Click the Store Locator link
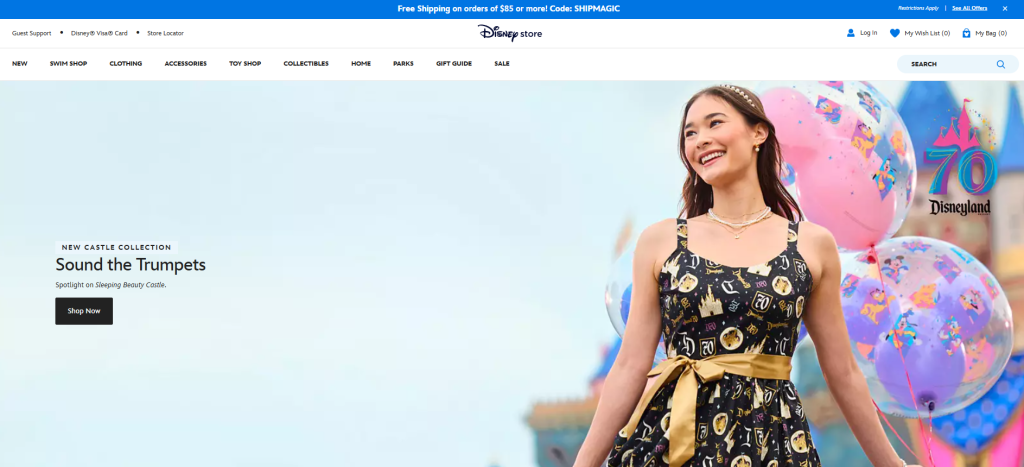The image size is (1024, 467). tap(165, 33)
